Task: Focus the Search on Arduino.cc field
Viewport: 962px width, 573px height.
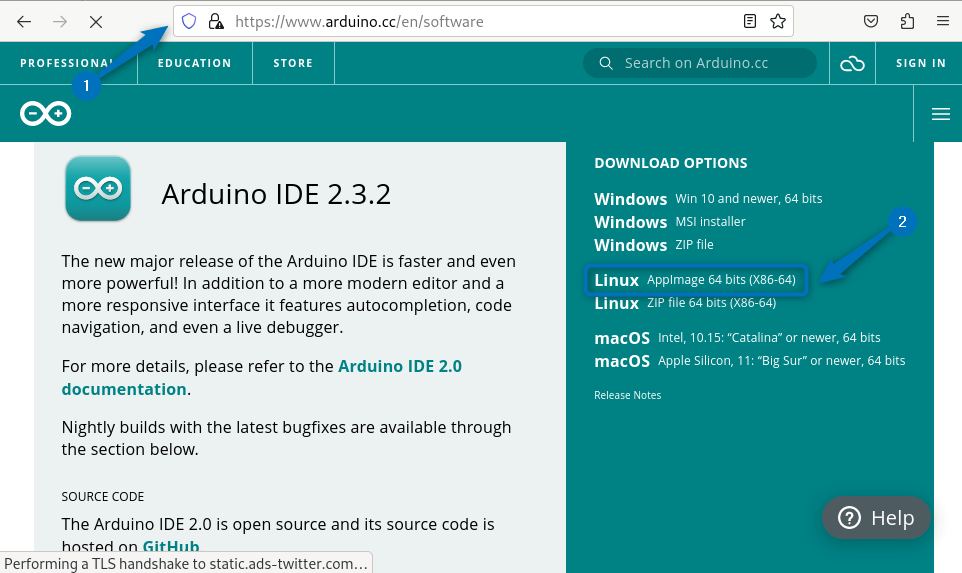Action: (x=699, y=63)
